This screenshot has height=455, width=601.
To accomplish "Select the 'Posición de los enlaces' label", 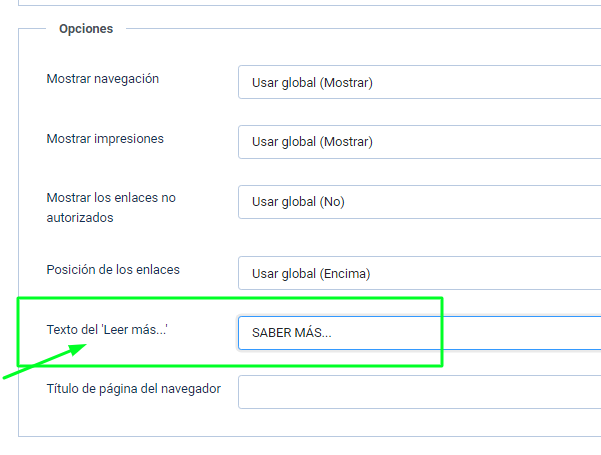I will click(113, 270).
